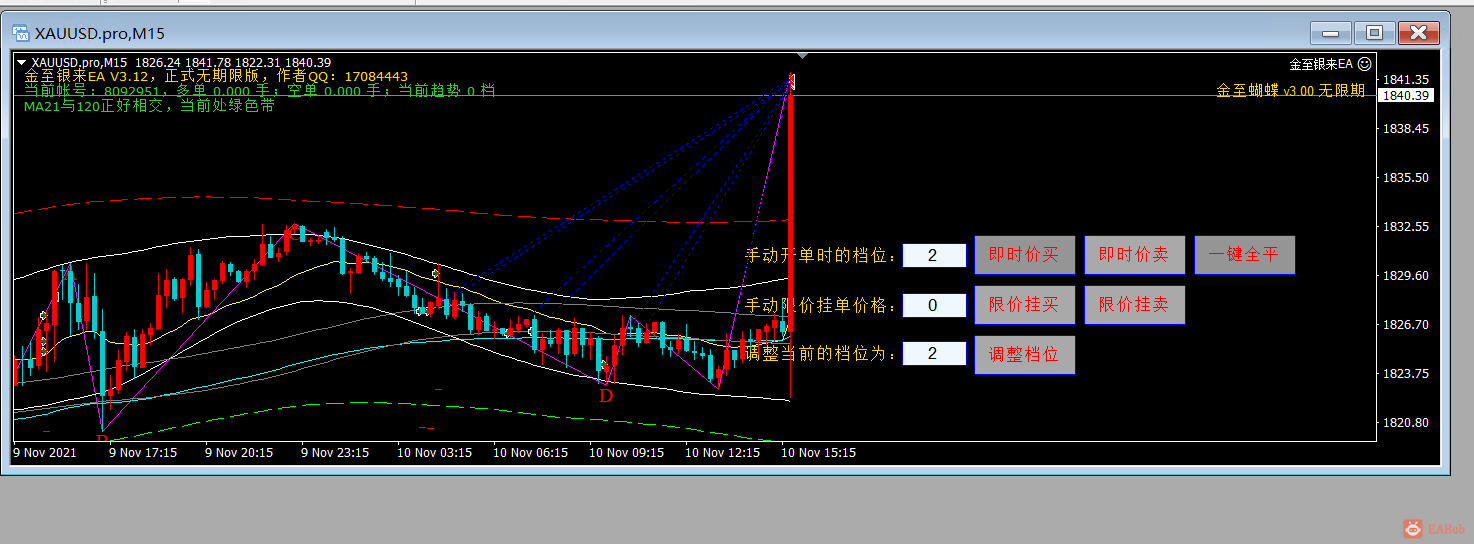Click the 9 Nov 17:15 time label
The height and width of the screenshot is (544, 1474).
click(x=143, y=453)
